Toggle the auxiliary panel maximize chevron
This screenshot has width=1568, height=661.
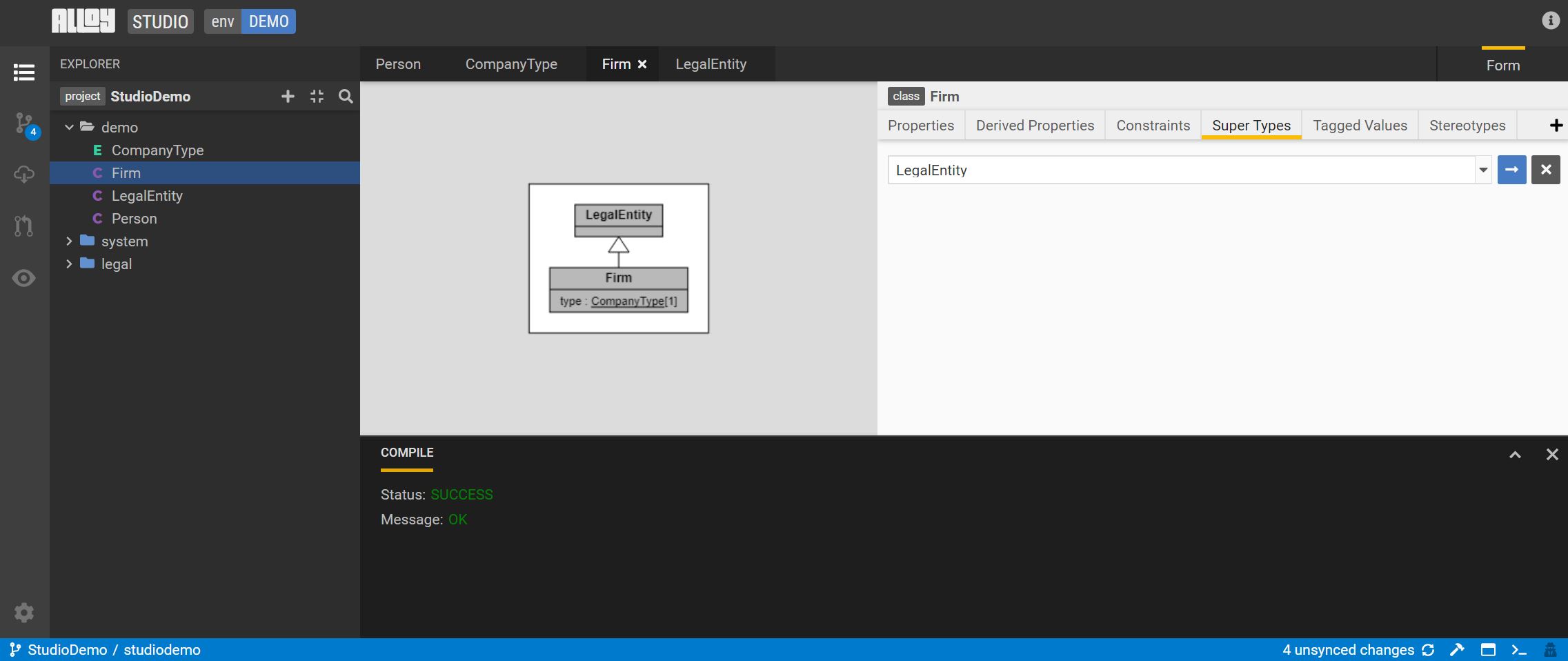pyautogui.click(x=1515, y=454)
